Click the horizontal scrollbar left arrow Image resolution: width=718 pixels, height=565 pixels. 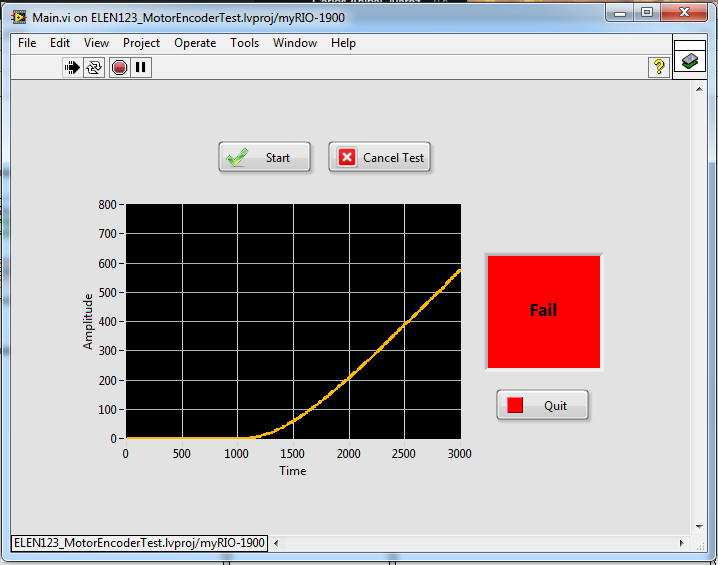276,543
